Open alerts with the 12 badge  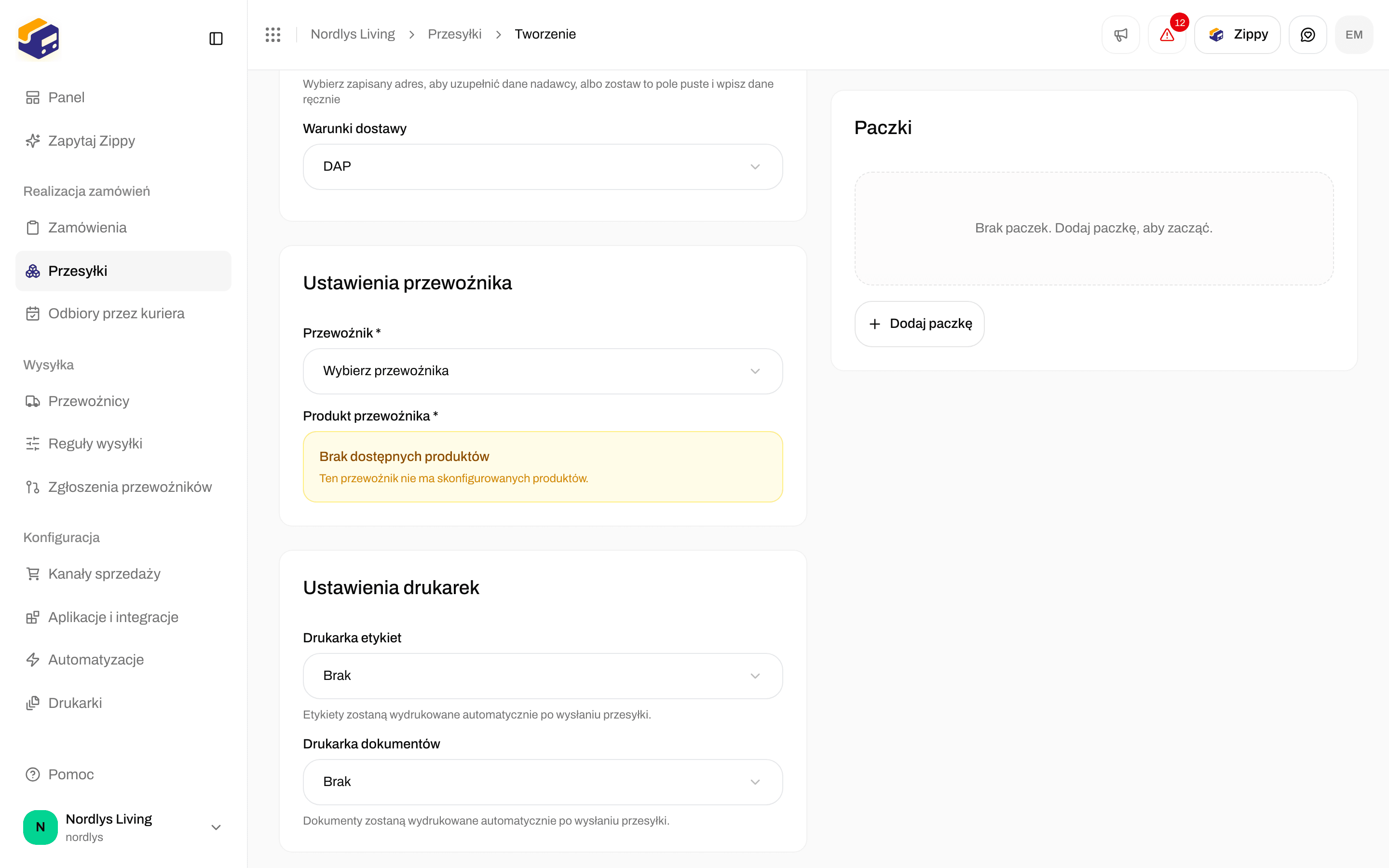point(1167,34)
